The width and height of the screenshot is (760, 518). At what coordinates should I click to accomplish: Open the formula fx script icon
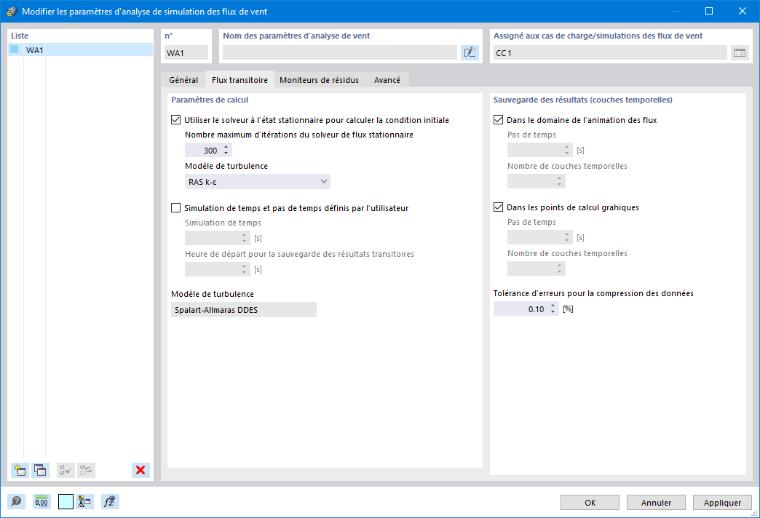(110, 502)
